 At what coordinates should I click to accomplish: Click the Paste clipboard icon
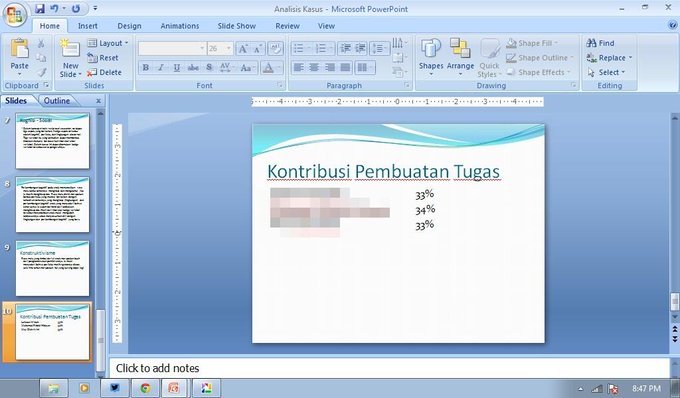(20, 49)
